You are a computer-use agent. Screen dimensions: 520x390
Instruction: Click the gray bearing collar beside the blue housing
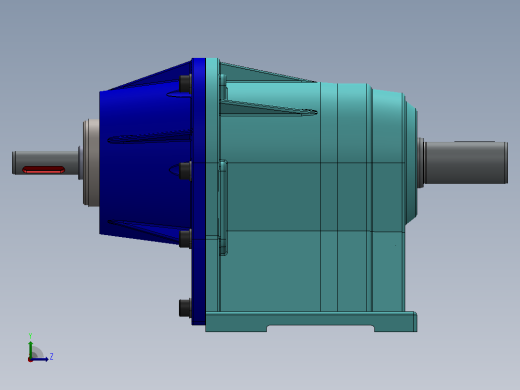pyautogui.click(x=91, y=163)
